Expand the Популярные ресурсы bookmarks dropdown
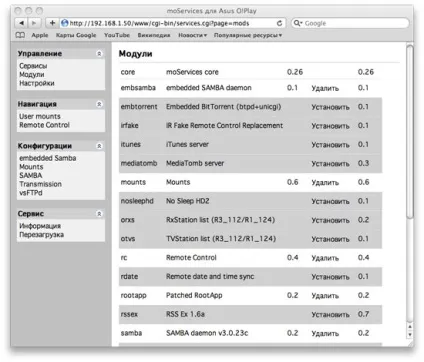Viewport: 424px width, 362px height. [x=248, y=35]
